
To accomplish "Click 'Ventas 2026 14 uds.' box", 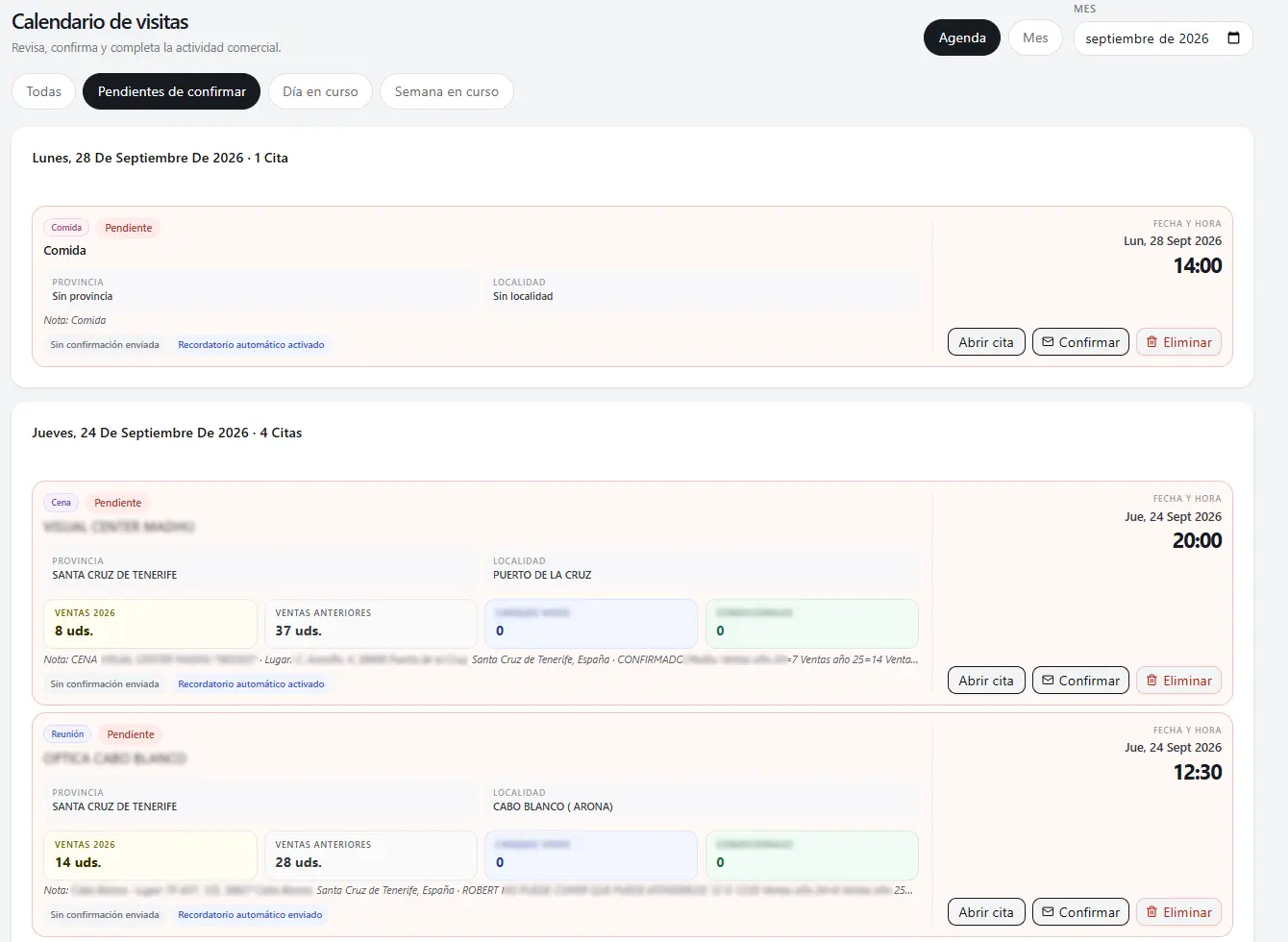I will (x=150, y=855).
